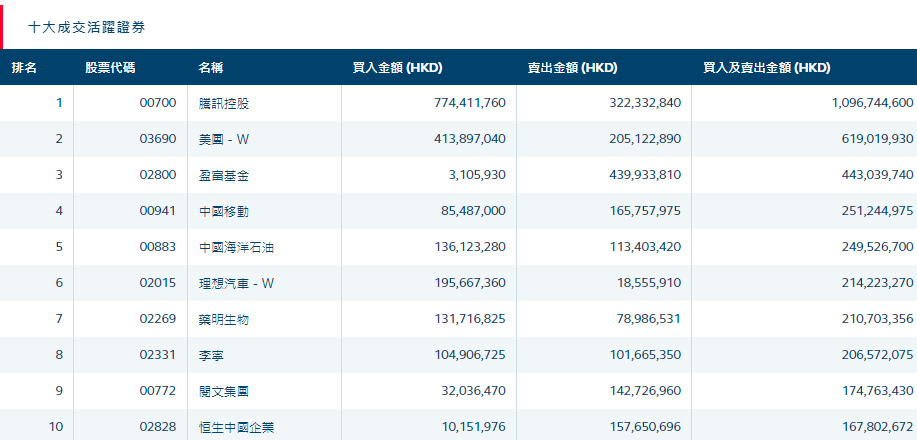
Task: Click sell amount 18,555,910
Action: coord(649,283)
